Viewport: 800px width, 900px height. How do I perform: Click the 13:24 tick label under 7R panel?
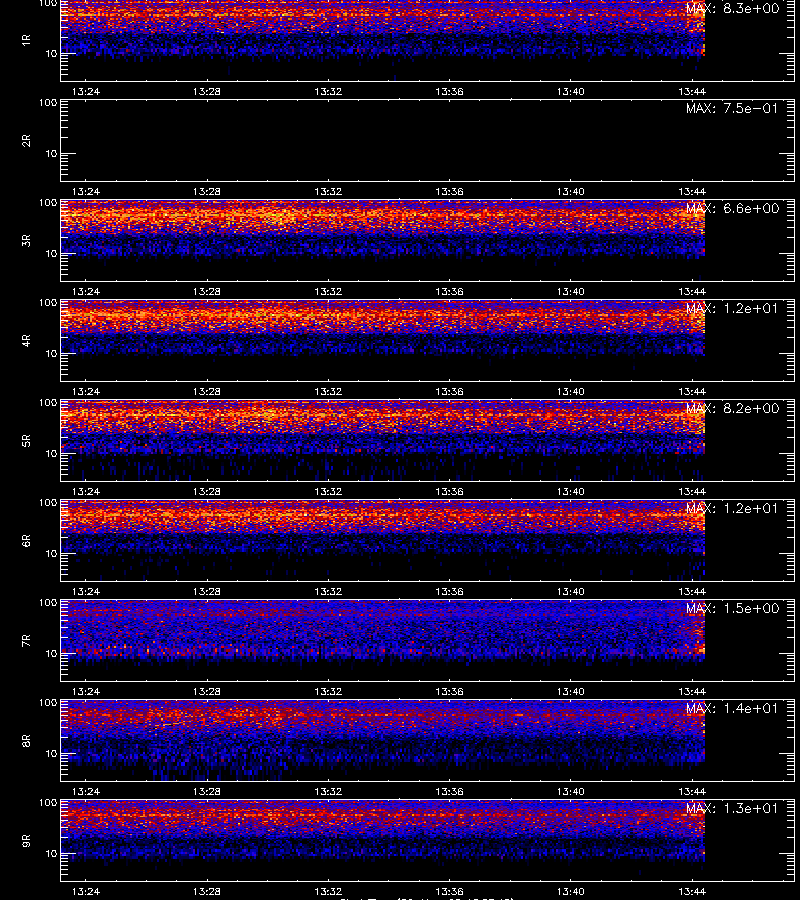pyautogui.click(x=86, y=691)
